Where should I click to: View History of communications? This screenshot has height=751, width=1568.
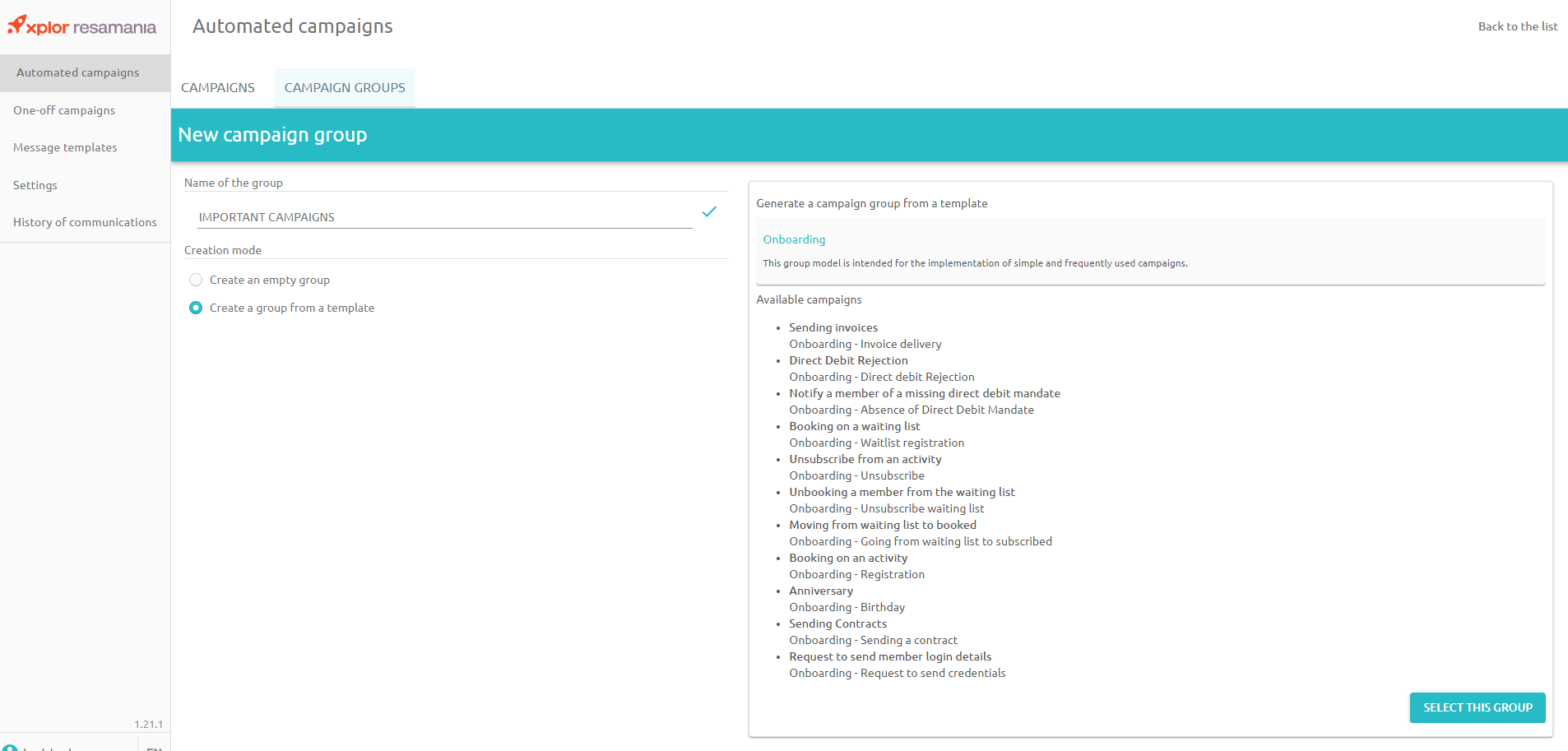(x=85, y=222)
